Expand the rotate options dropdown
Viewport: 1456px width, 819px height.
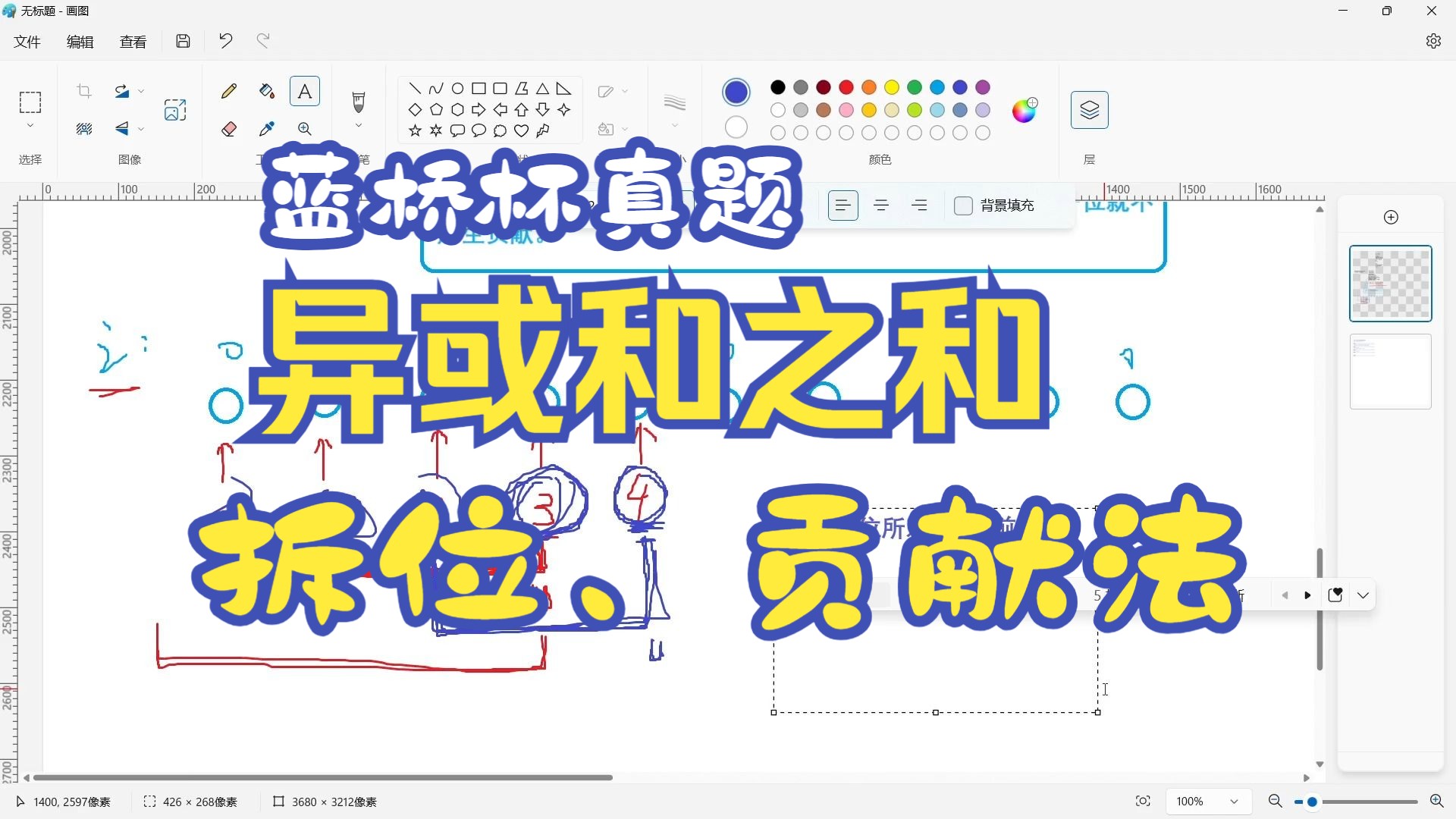point(141,92)
